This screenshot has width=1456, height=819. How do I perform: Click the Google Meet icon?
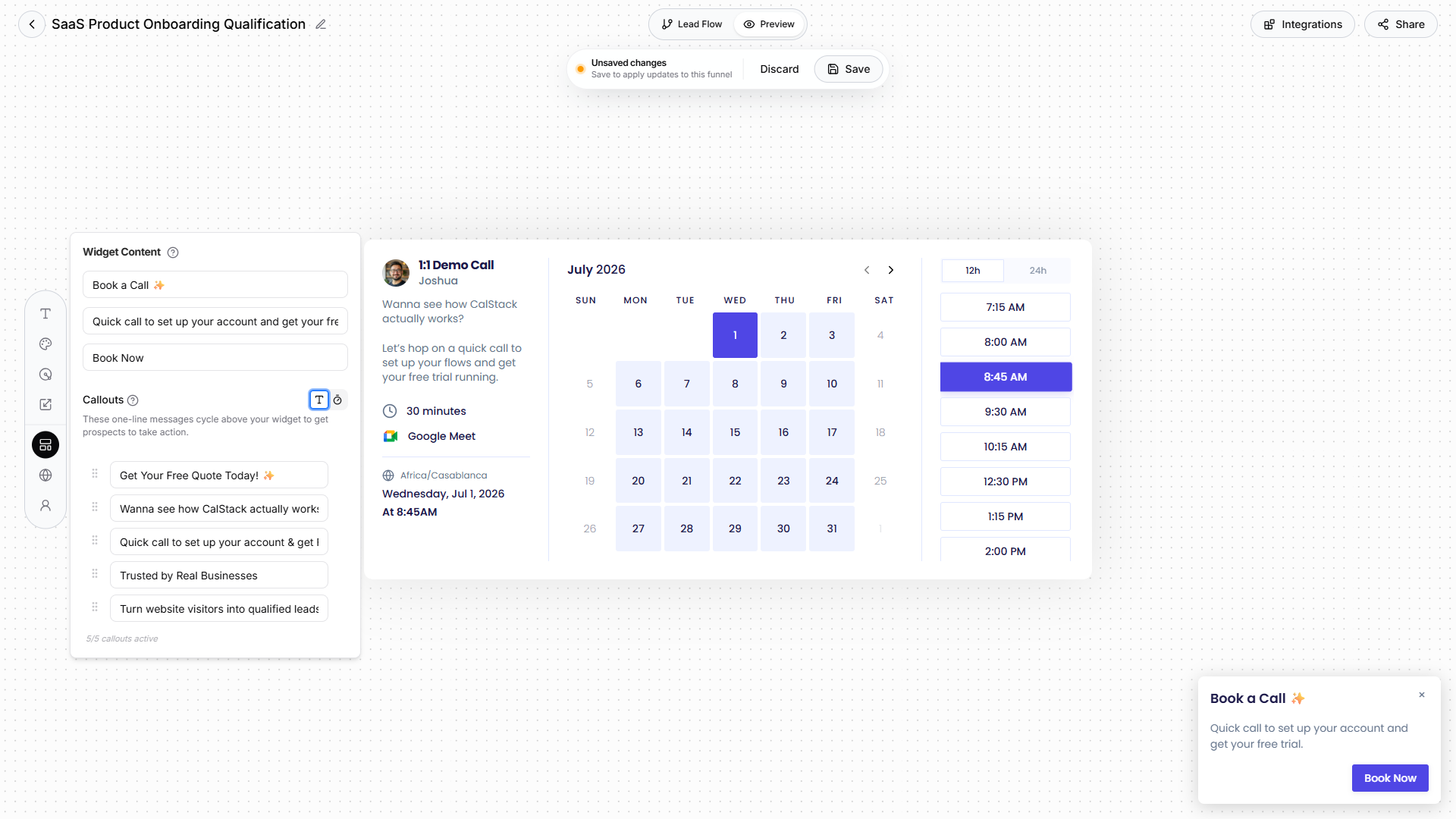coord(391,436)
